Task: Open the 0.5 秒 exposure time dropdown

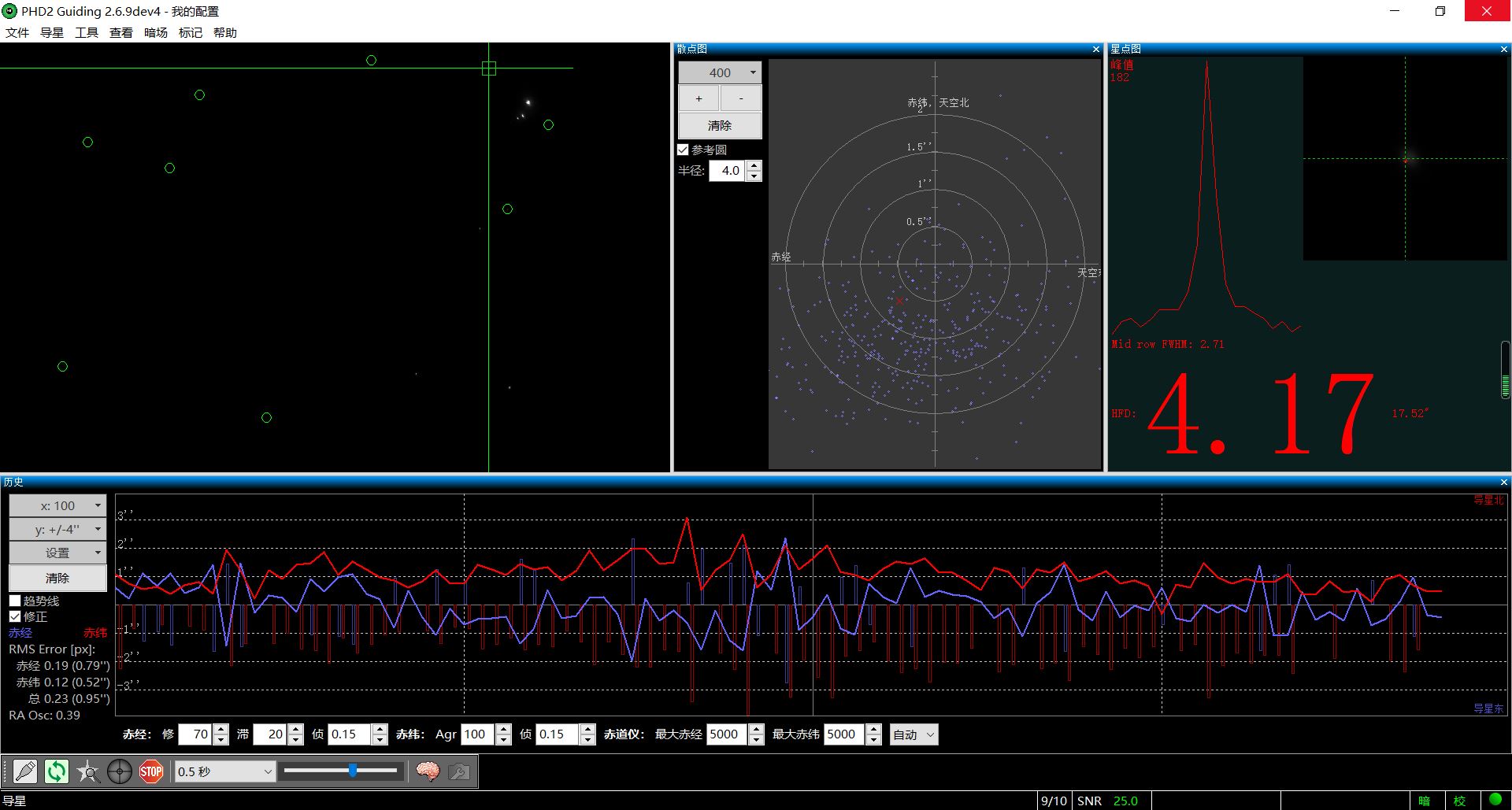Action: coord(224,771)
